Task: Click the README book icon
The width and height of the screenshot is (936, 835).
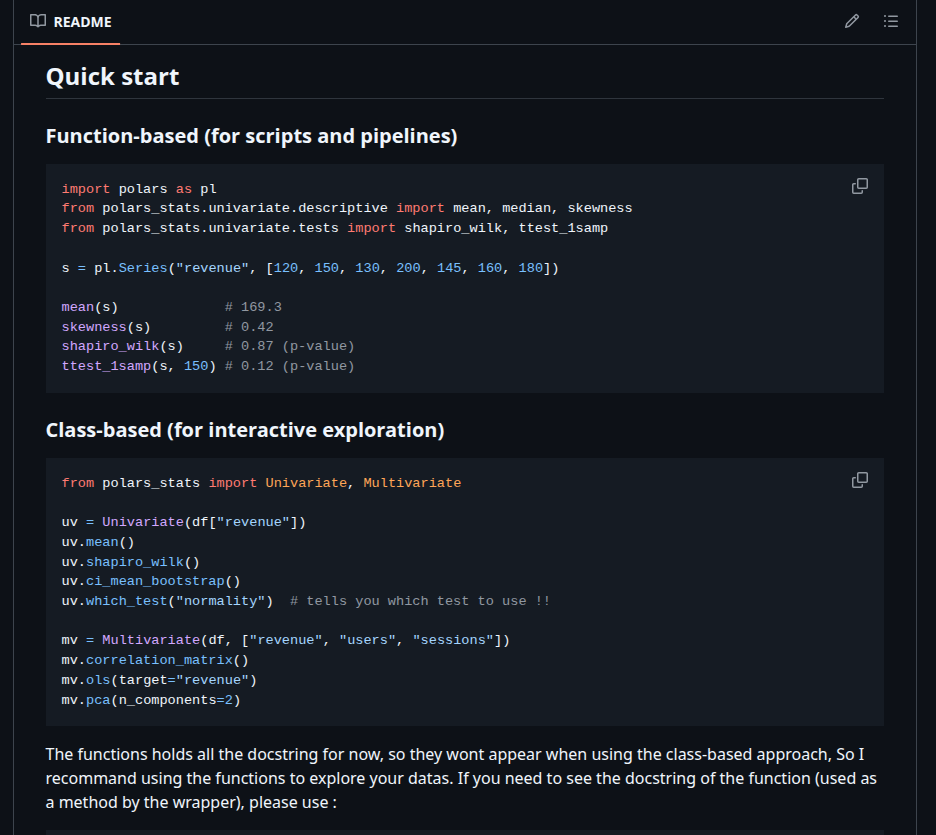Action: (38, 21)
